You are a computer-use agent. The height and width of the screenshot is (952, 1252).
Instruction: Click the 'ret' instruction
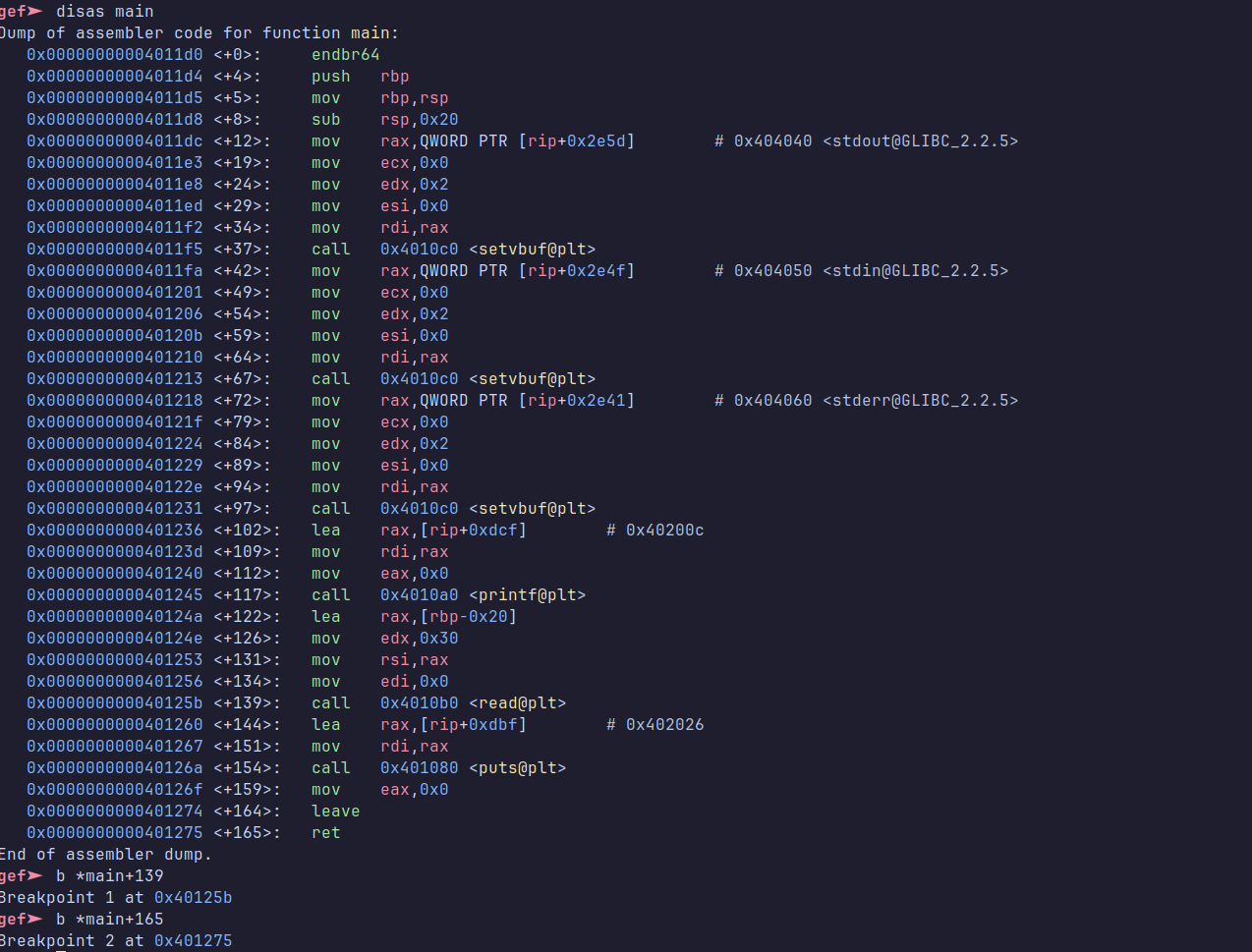[x=326, y=832]
